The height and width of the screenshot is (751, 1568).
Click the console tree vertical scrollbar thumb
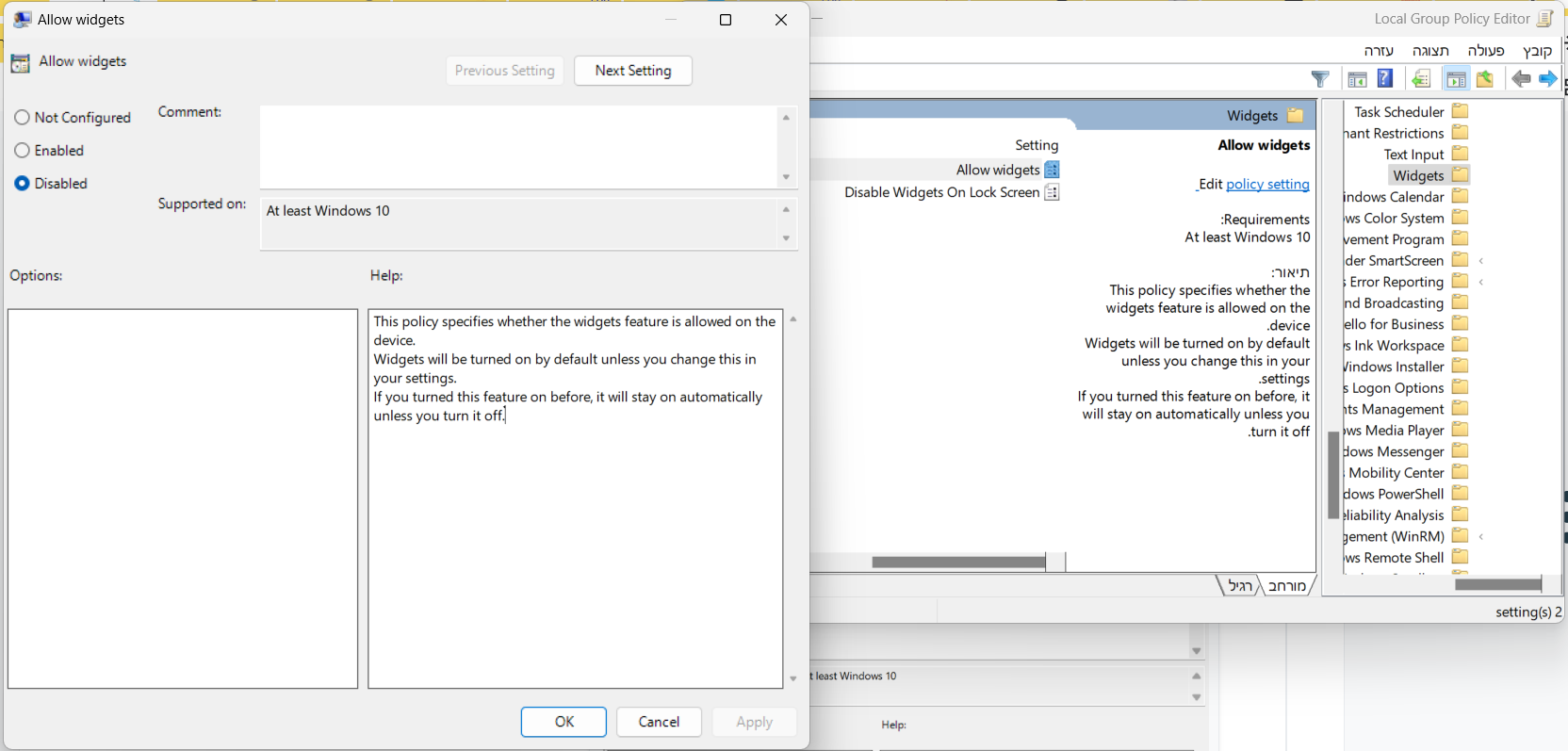(1333, 475)
